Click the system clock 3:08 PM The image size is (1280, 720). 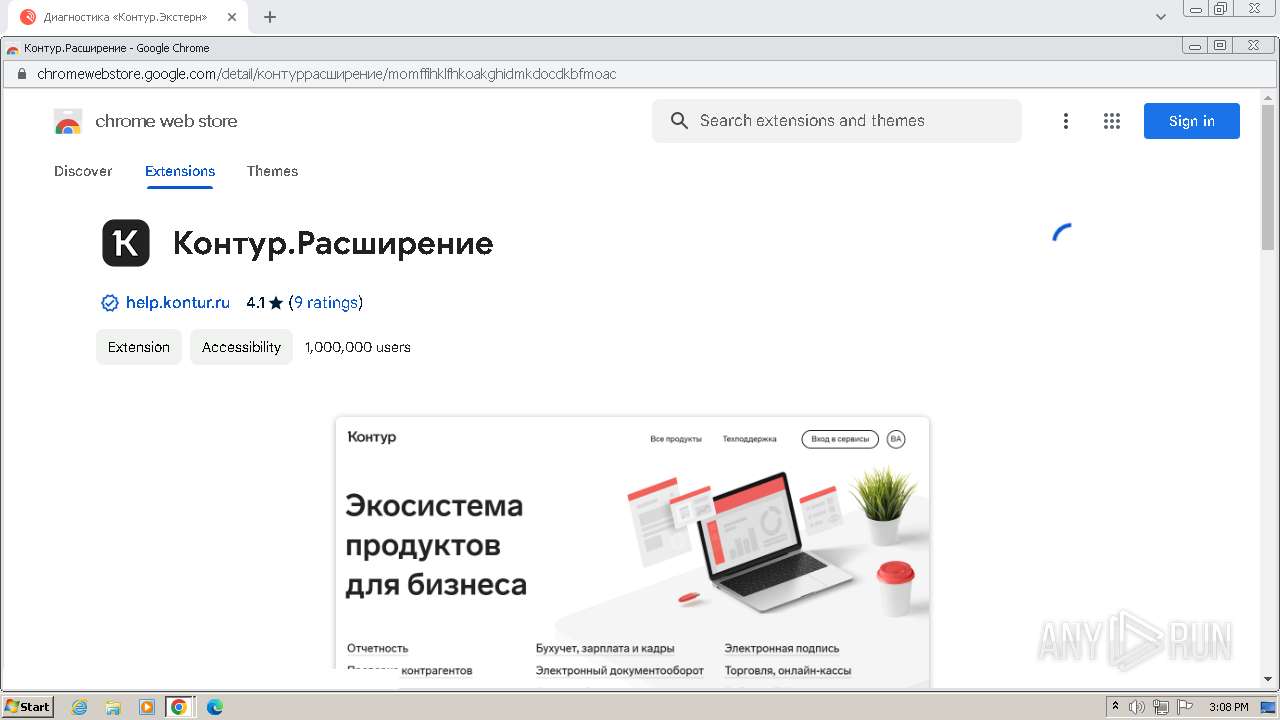pyautogui.click(x=1228, y=707)
